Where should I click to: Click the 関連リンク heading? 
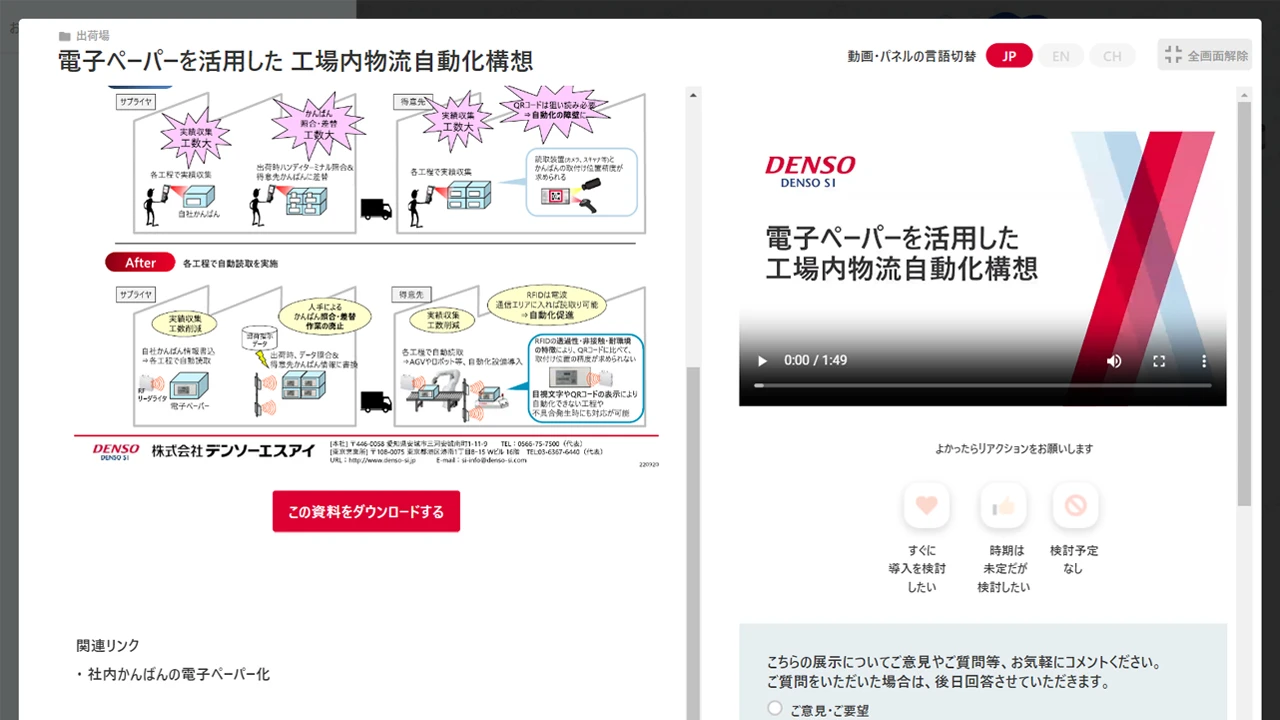(x=108, y=646)
